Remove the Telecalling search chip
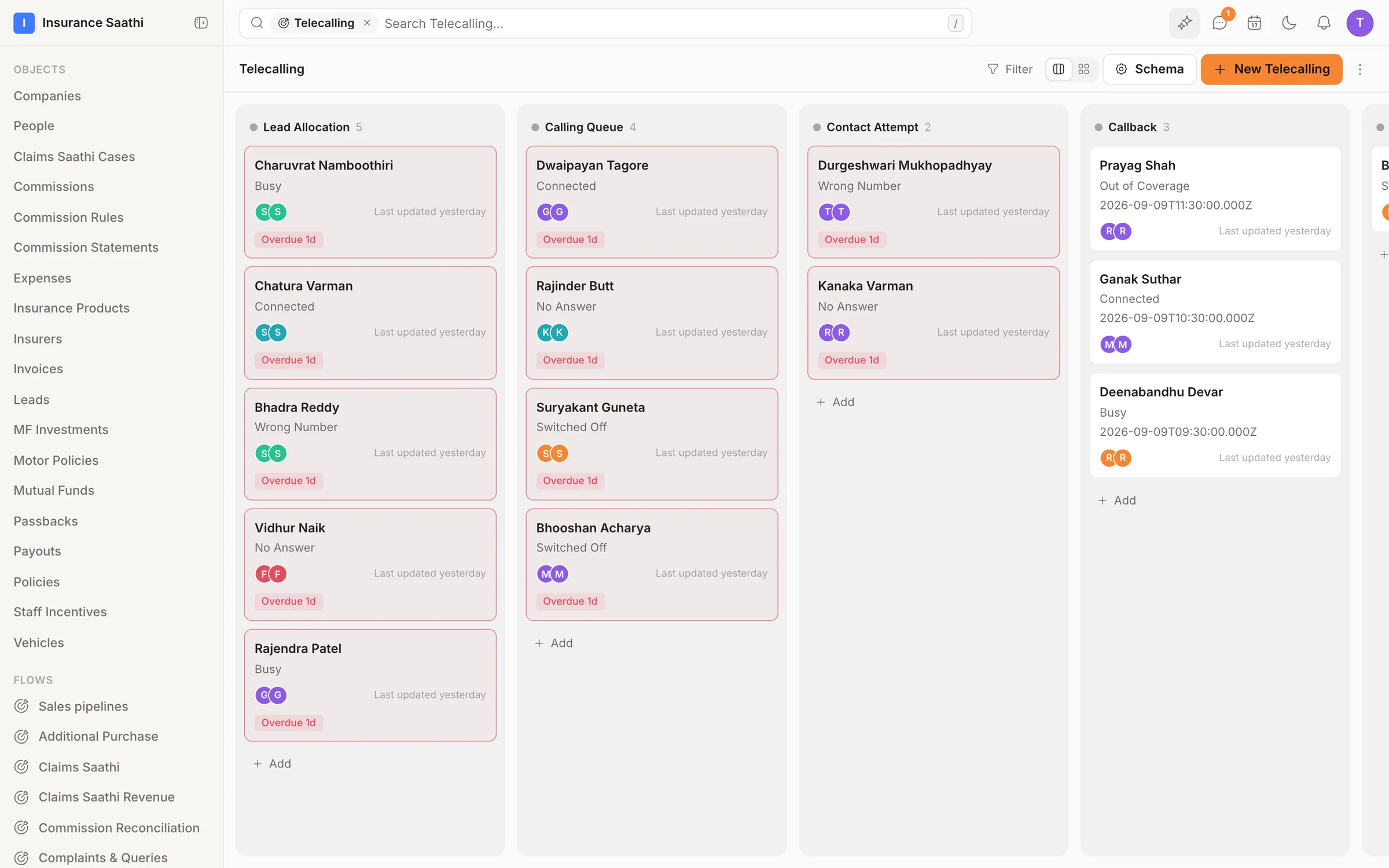 coord(367,23)
